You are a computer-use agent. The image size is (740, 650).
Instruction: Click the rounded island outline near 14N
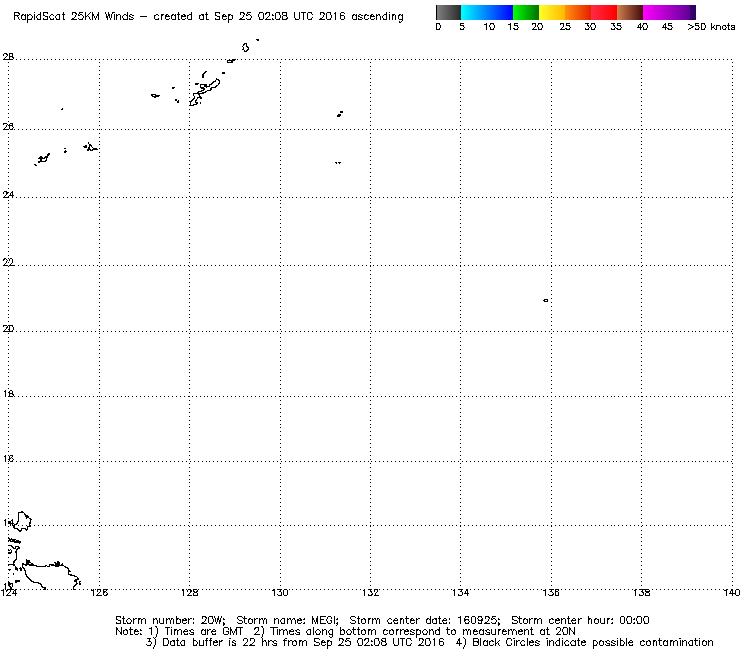coord(22,521)
